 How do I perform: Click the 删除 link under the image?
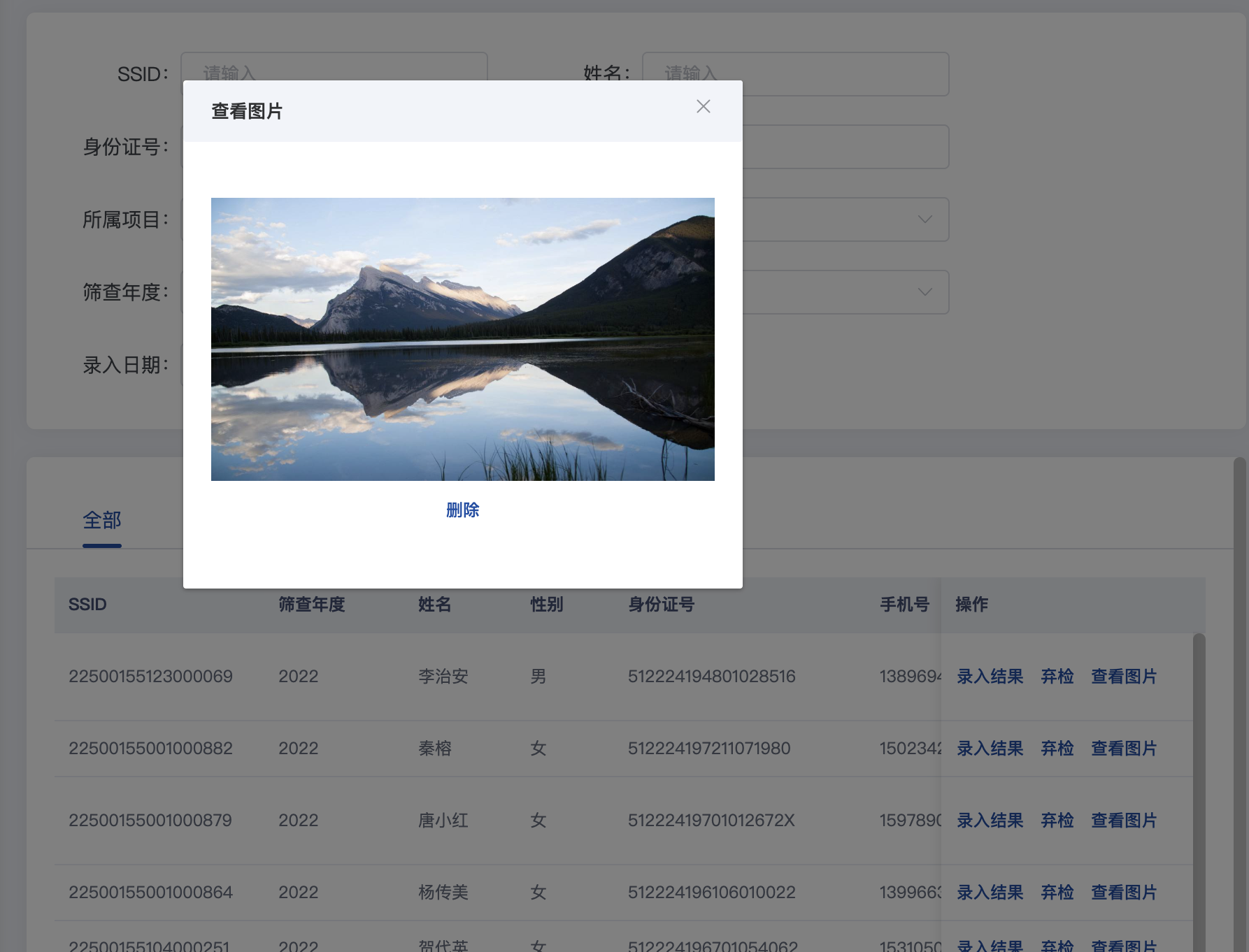(x=462, y=510)
